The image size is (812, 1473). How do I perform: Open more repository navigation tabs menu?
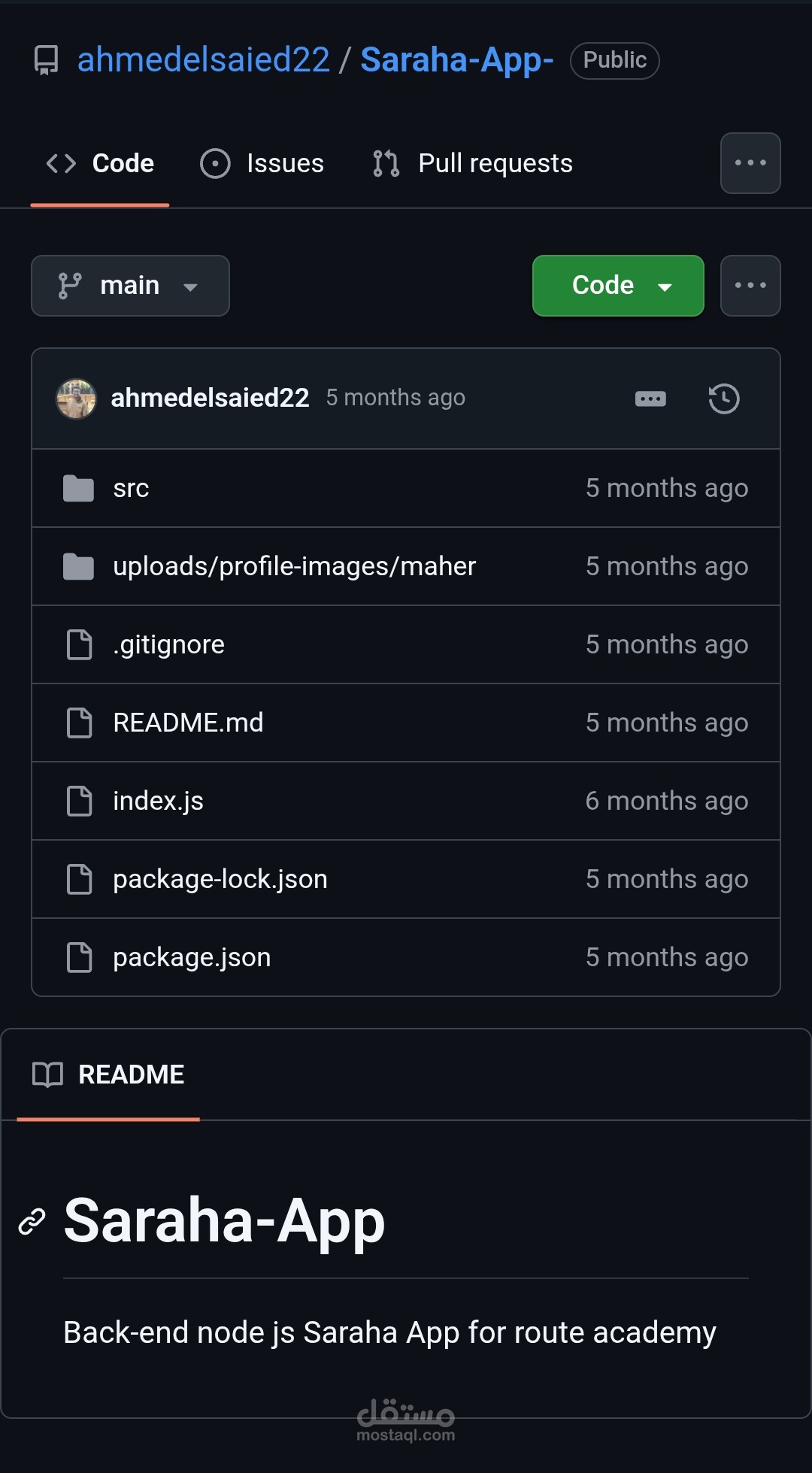750,163
